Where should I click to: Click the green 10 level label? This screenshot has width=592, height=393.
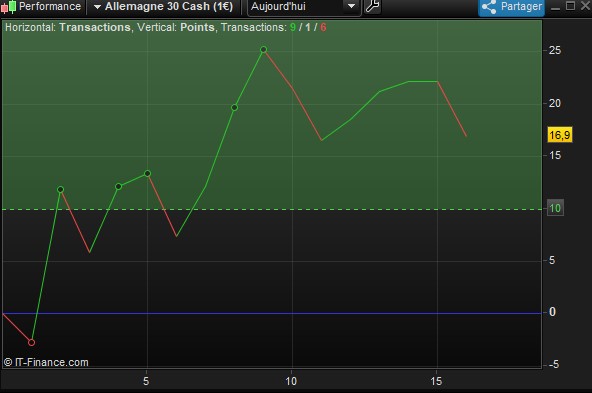click(x=555, y=208)
